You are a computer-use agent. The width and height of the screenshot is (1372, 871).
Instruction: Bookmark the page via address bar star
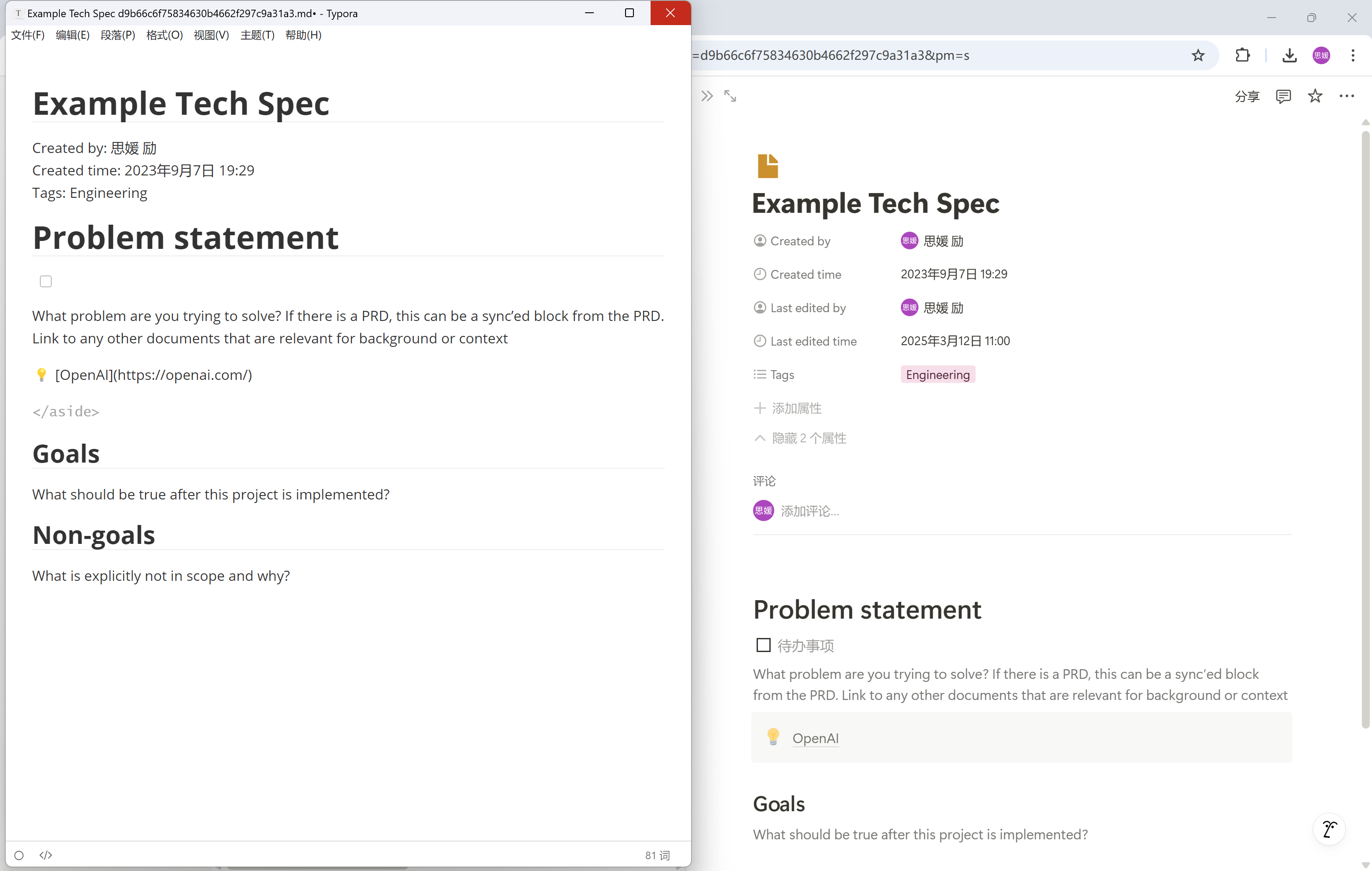point(1198,55)
